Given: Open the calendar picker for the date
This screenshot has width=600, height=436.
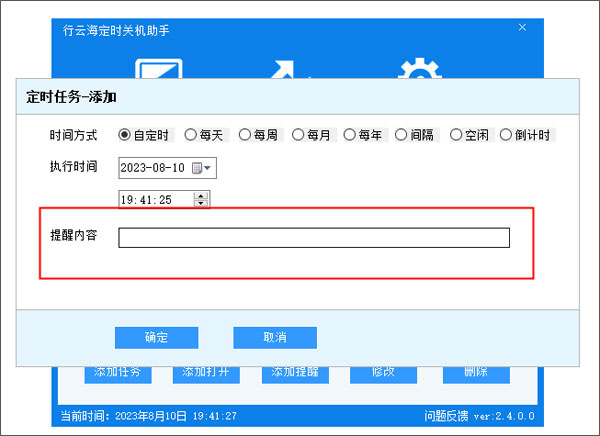Looking at the screenshot, I should tap(202, 168).
